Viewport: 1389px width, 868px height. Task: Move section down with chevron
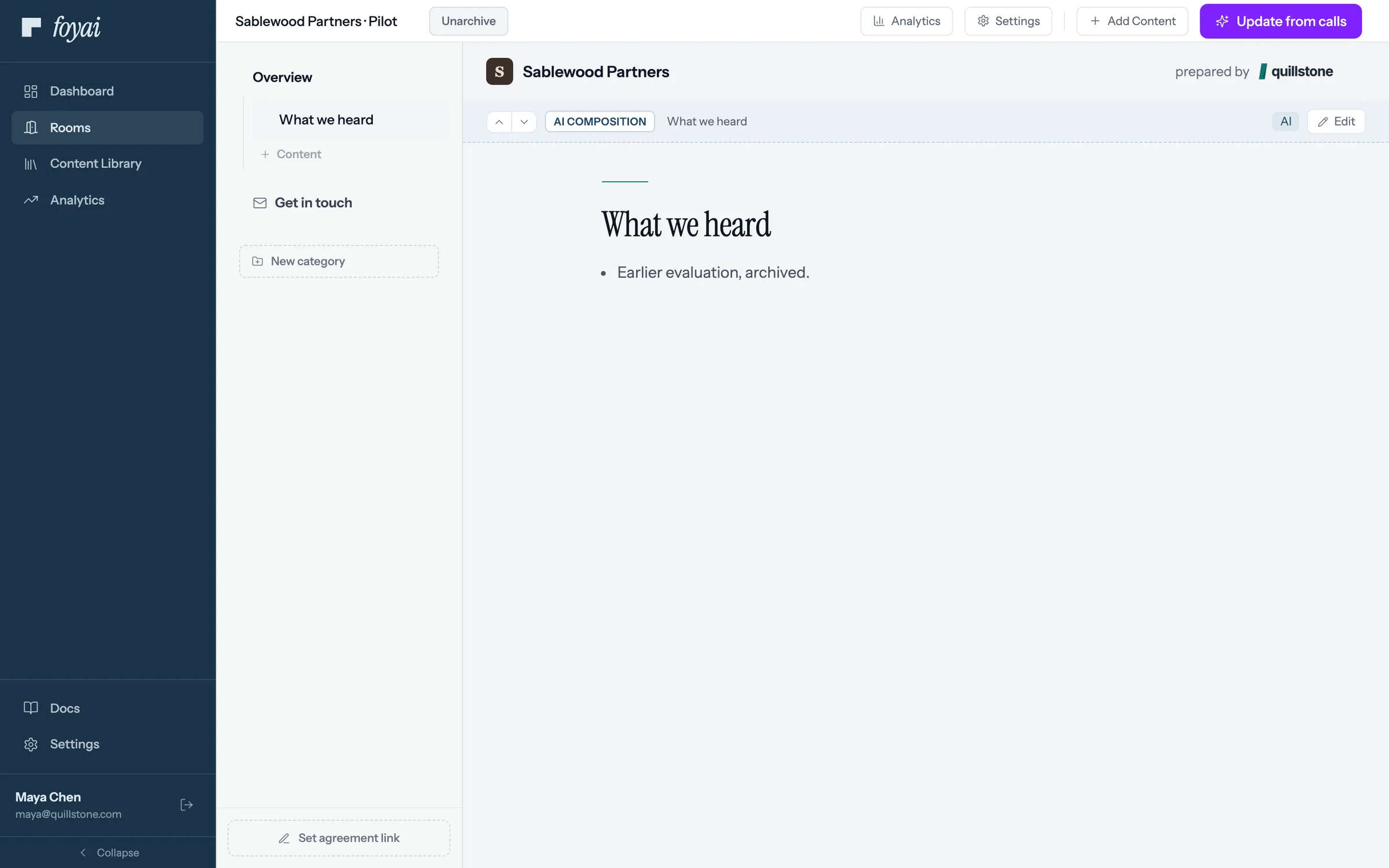pos(524,122)
